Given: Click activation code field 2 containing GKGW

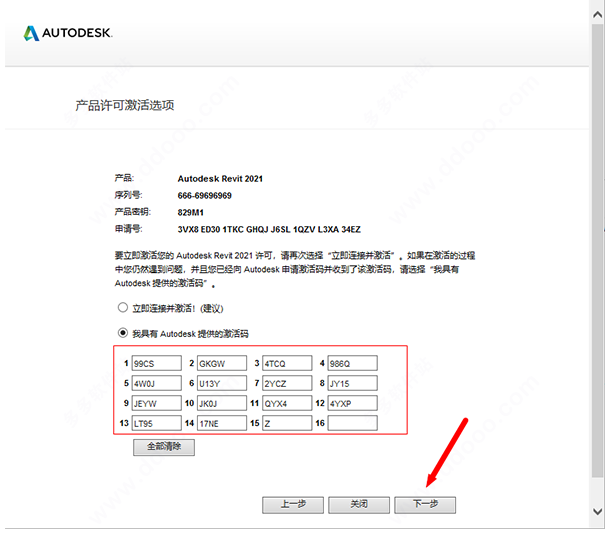Looking at the screenshot, I should 222,363.
